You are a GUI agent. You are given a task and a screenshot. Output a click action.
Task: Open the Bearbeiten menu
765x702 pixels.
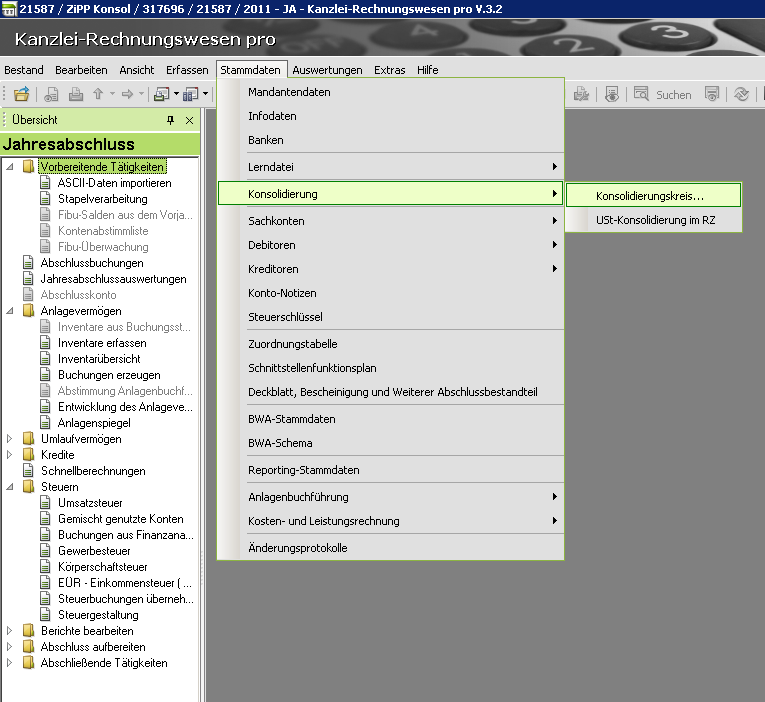tap(81, 70)
